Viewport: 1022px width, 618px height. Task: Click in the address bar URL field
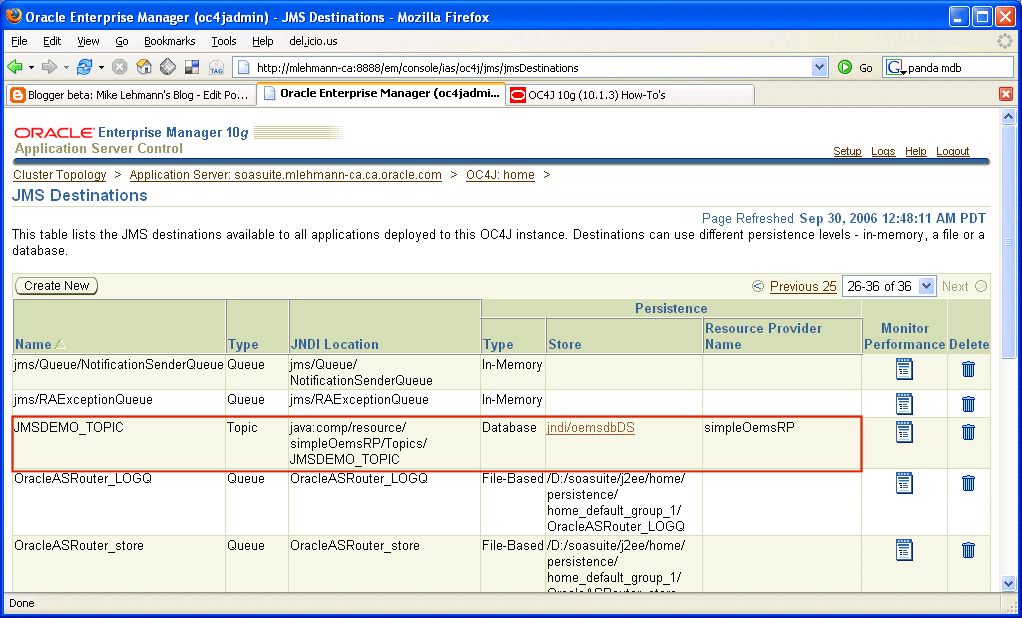531,67
